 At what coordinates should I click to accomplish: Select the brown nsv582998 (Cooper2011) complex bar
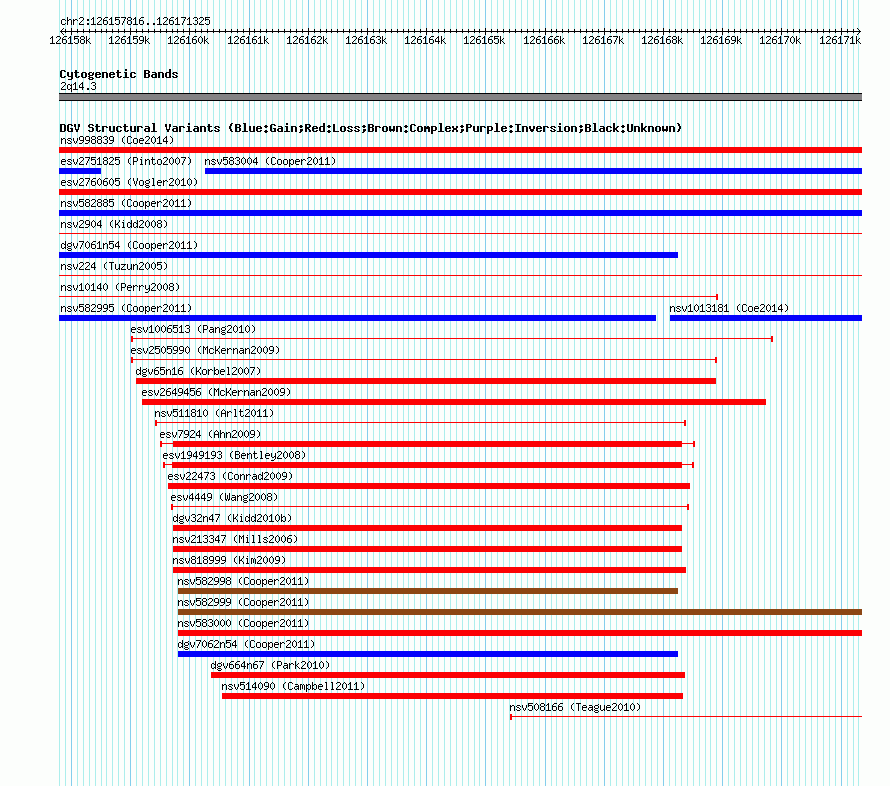click(x=428, y=591)
